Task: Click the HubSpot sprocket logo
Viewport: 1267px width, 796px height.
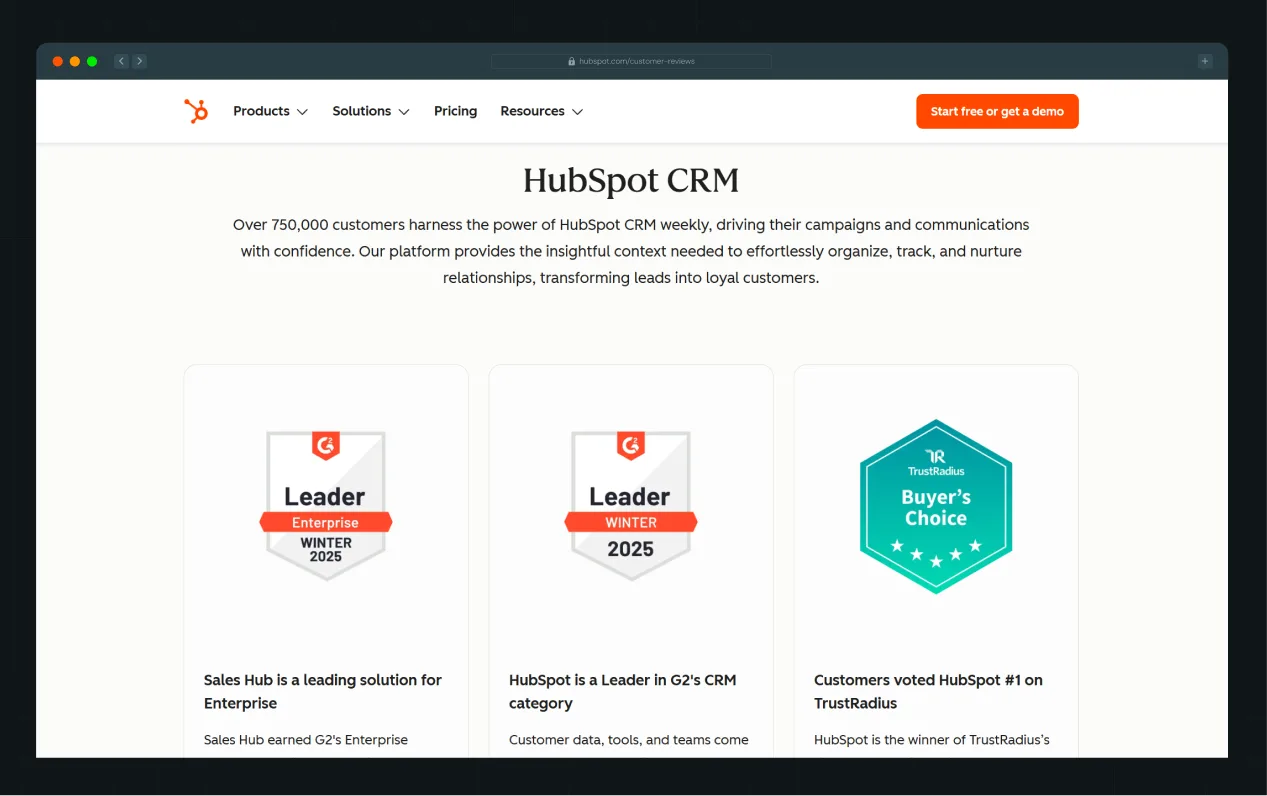Action: pyautogui.click(x=196, y=111)
